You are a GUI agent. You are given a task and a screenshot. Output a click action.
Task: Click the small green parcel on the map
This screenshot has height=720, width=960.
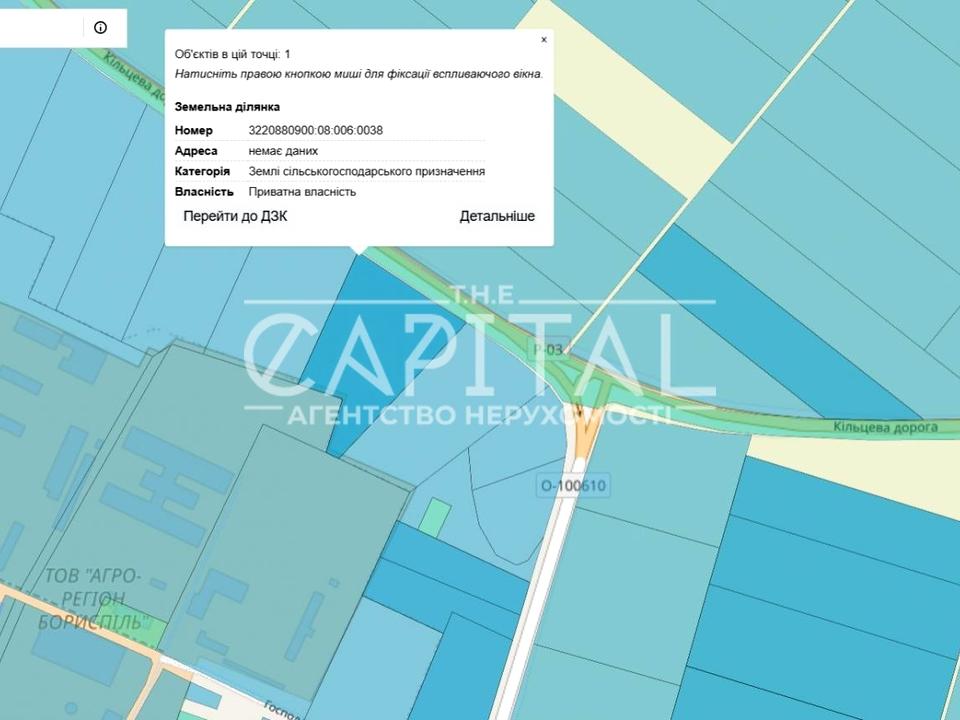click(435, 518)
